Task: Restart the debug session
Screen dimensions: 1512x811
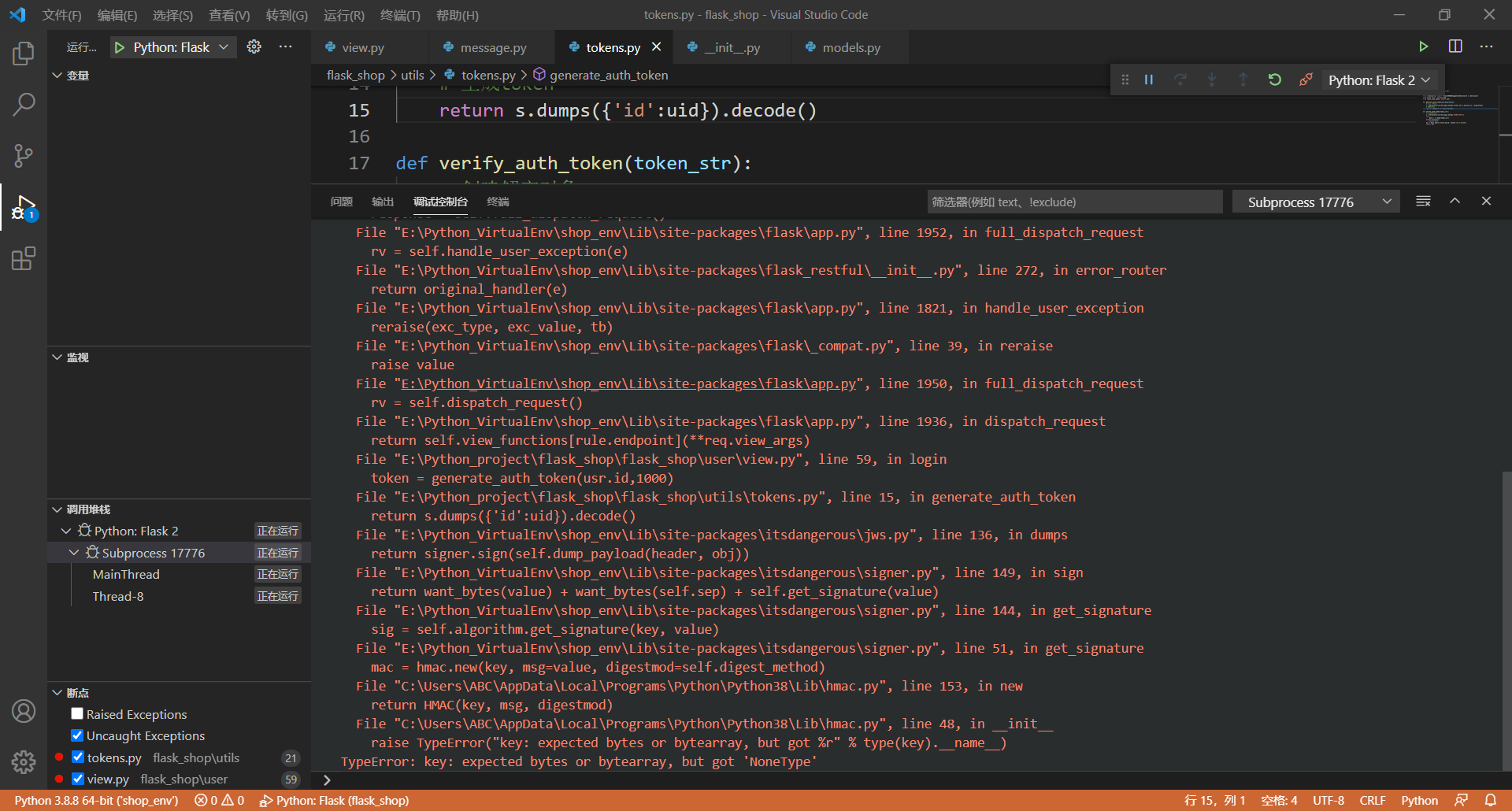Action: [1275, 80]
